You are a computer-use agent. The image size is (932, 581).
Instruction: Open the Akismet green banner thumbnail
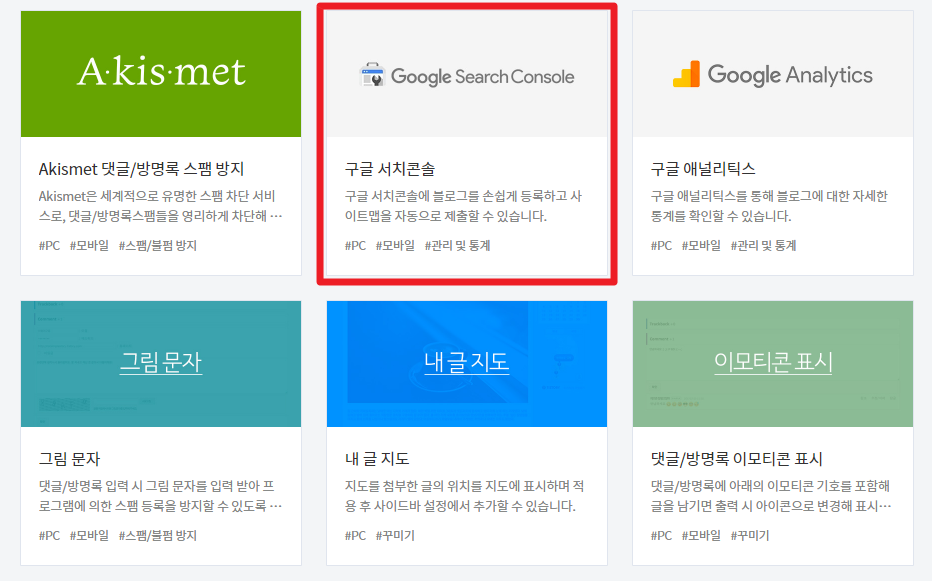[x=161, y=74]
